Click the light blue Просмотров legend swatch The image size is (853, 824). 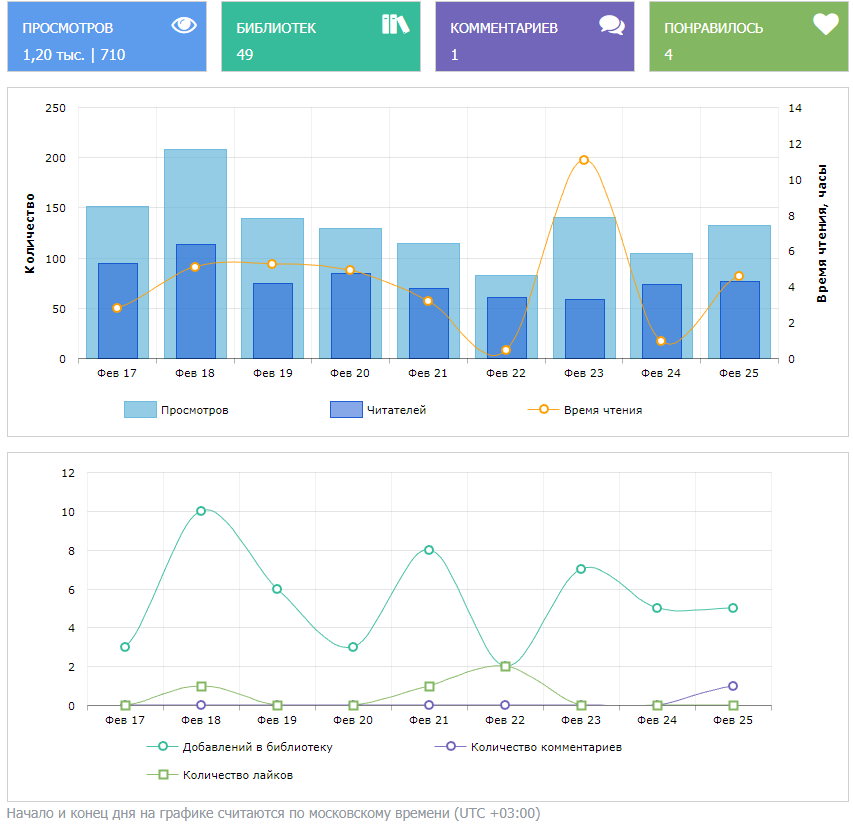coord(140,410)
